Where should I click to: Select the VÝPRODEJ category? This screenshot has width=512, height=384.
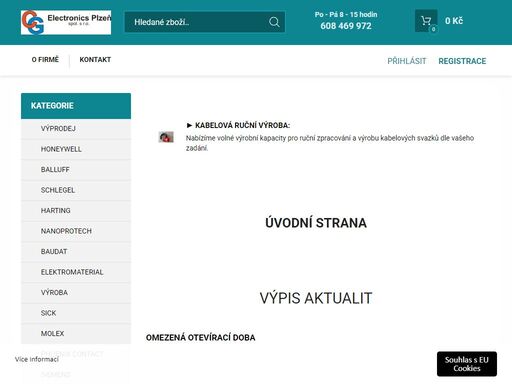coord(76,129)
